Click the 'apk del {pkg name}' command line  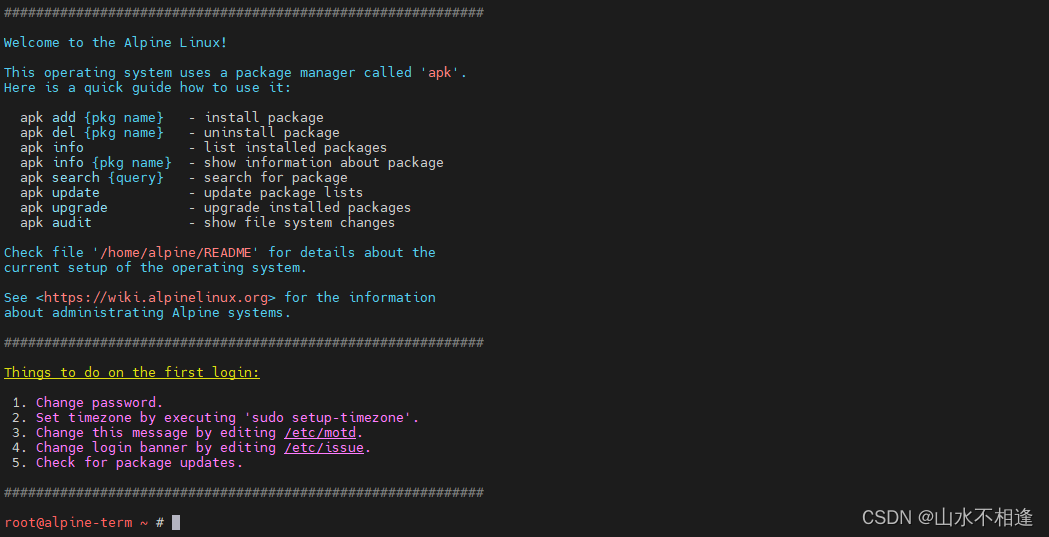92,132
